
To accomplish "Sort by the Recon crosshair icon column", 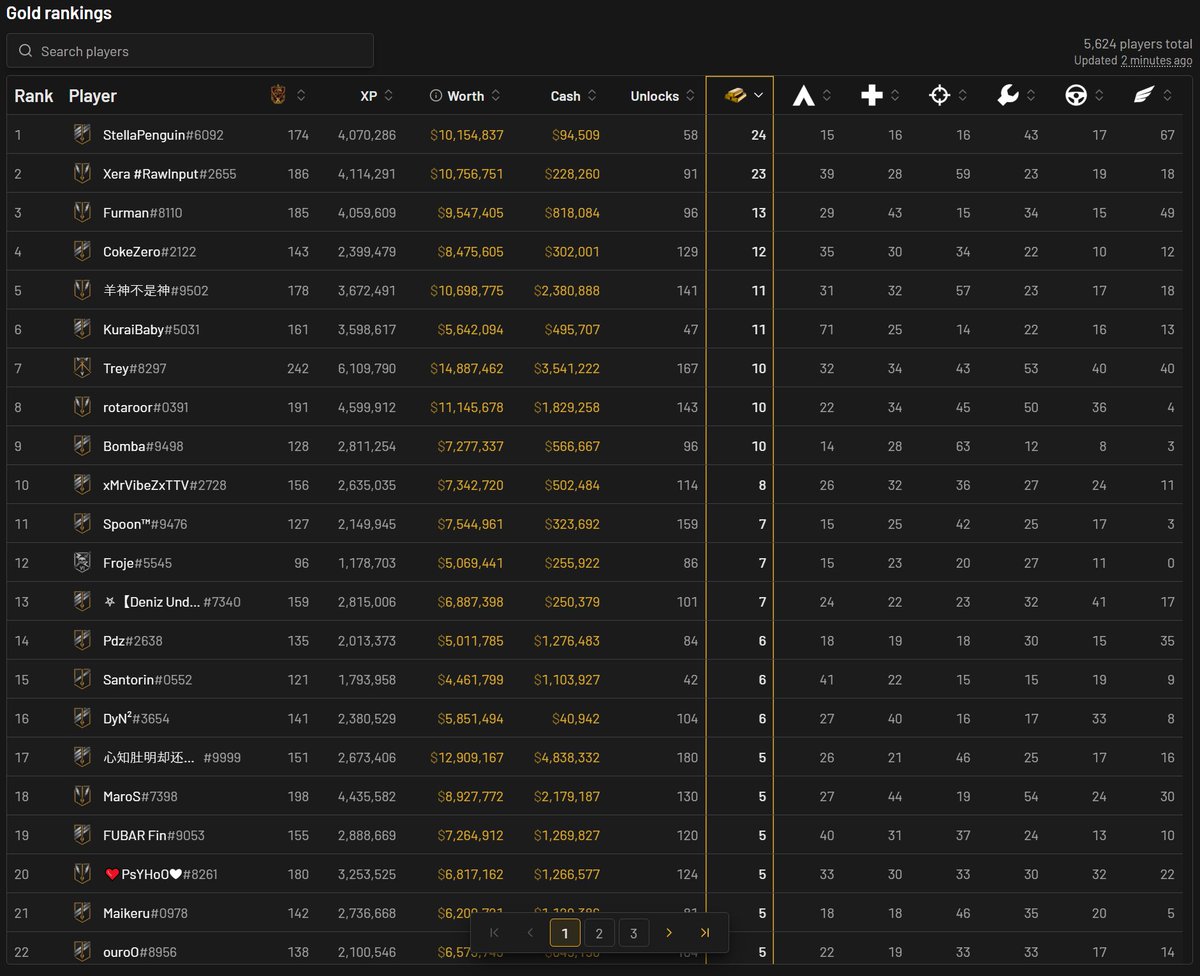I will coord(939,96).
